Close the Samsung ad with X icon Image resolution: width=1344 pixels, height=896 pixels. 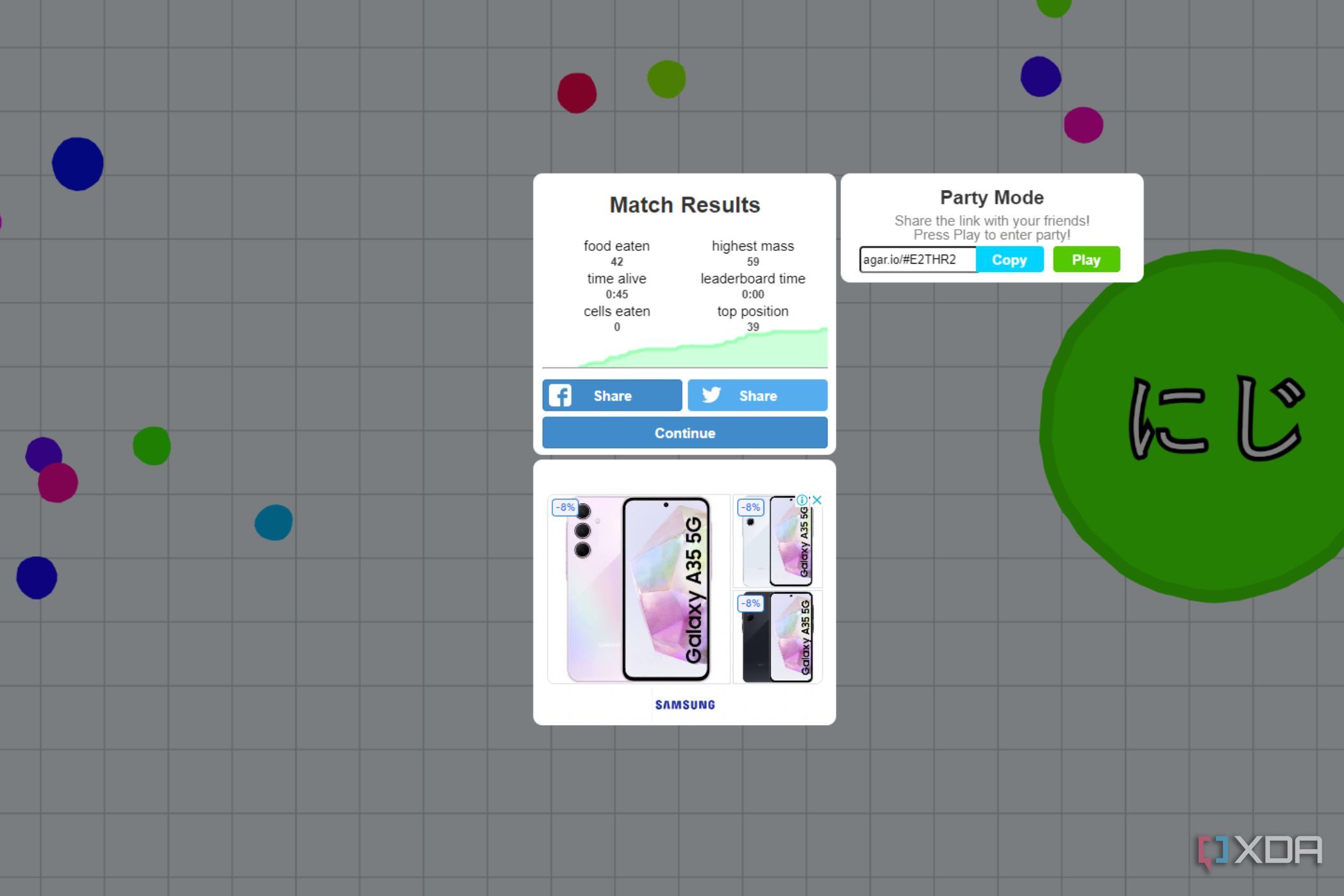click(817, 500)
